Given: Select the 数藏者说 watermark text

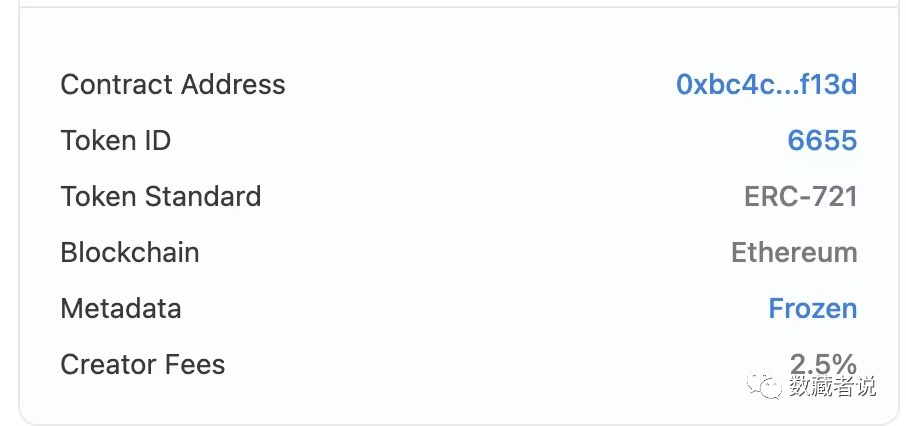Looking at the screenshot, I should click(x=832, y=386).
